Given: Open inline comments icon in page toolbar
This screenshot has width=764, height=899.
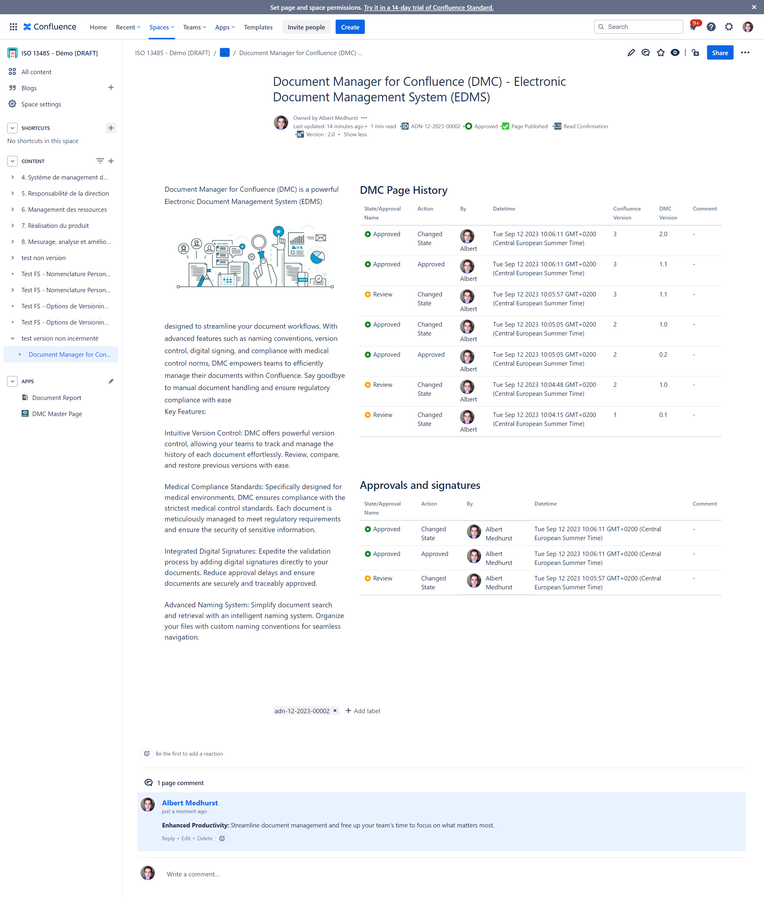Looking at the screenshot, I should click(x=645, y=53).
